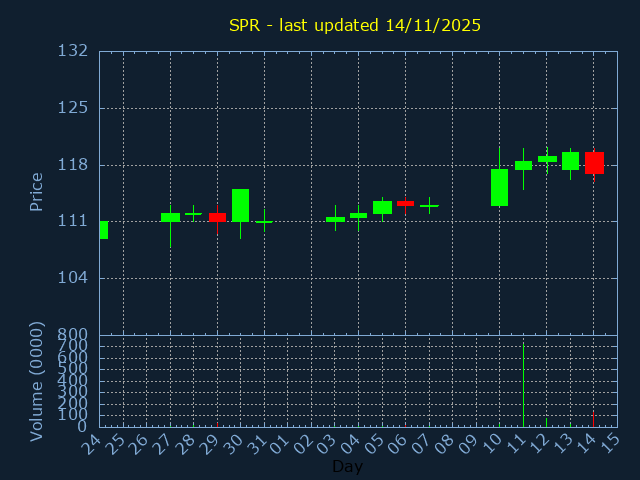Click the Price y-axis title

click(37, 191)
